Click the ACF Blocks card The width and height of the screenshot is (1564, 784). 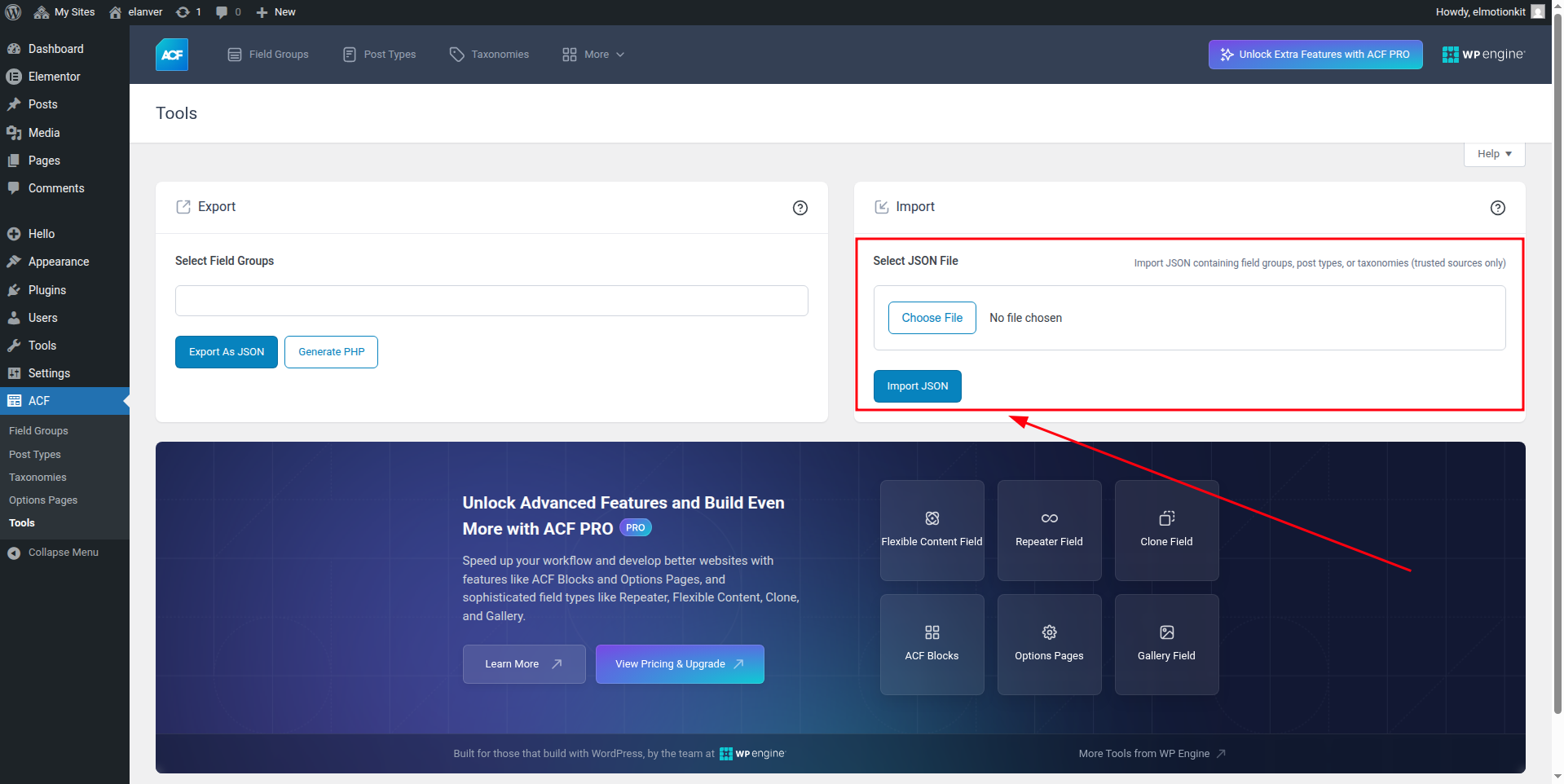coord(932,645)
